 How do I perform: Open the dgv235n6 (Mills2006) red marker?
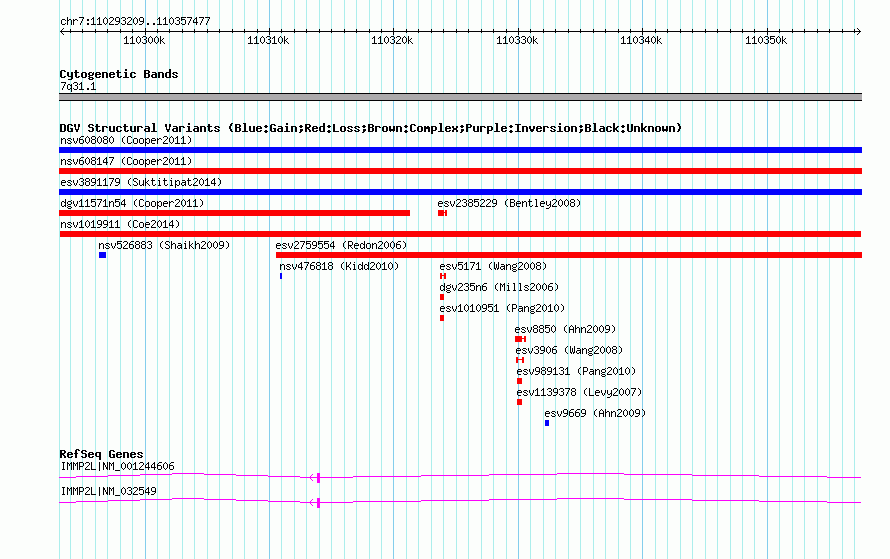[442, 297]
